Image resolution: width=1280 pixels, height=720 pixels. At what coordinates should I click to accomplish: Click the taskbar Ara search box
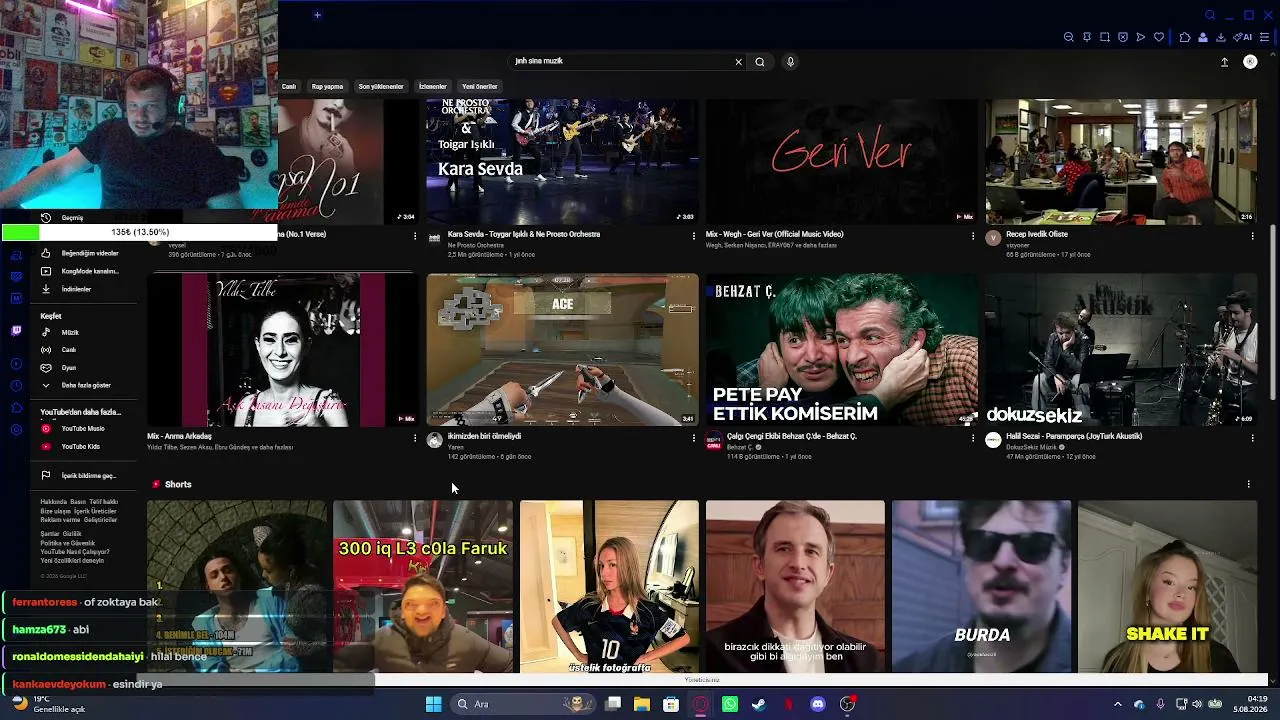pyautogui.click(x=523, y=704)
